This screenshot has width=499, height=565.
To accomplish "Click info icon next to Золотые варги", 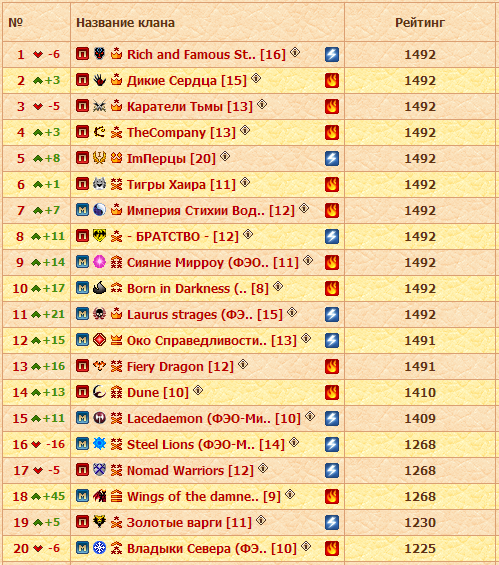I will coord(261,520).
